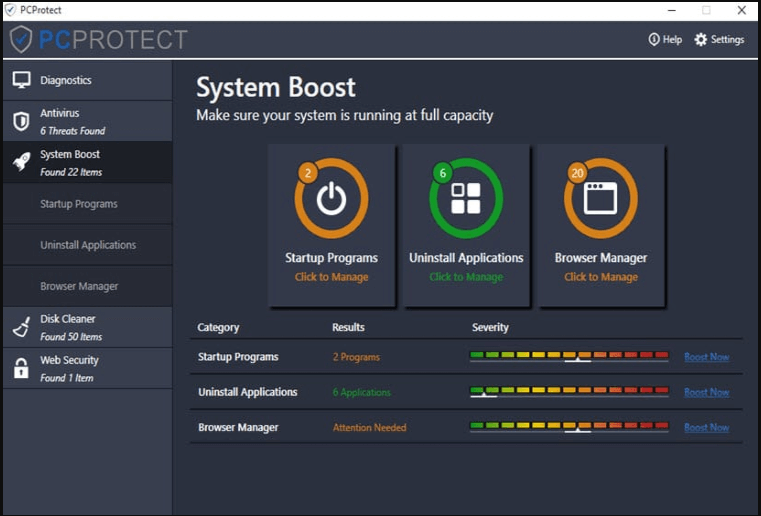Open Browser Manager sidebar sub-item
The height and width of the screenshot is (516, 761).
[79, 286]
